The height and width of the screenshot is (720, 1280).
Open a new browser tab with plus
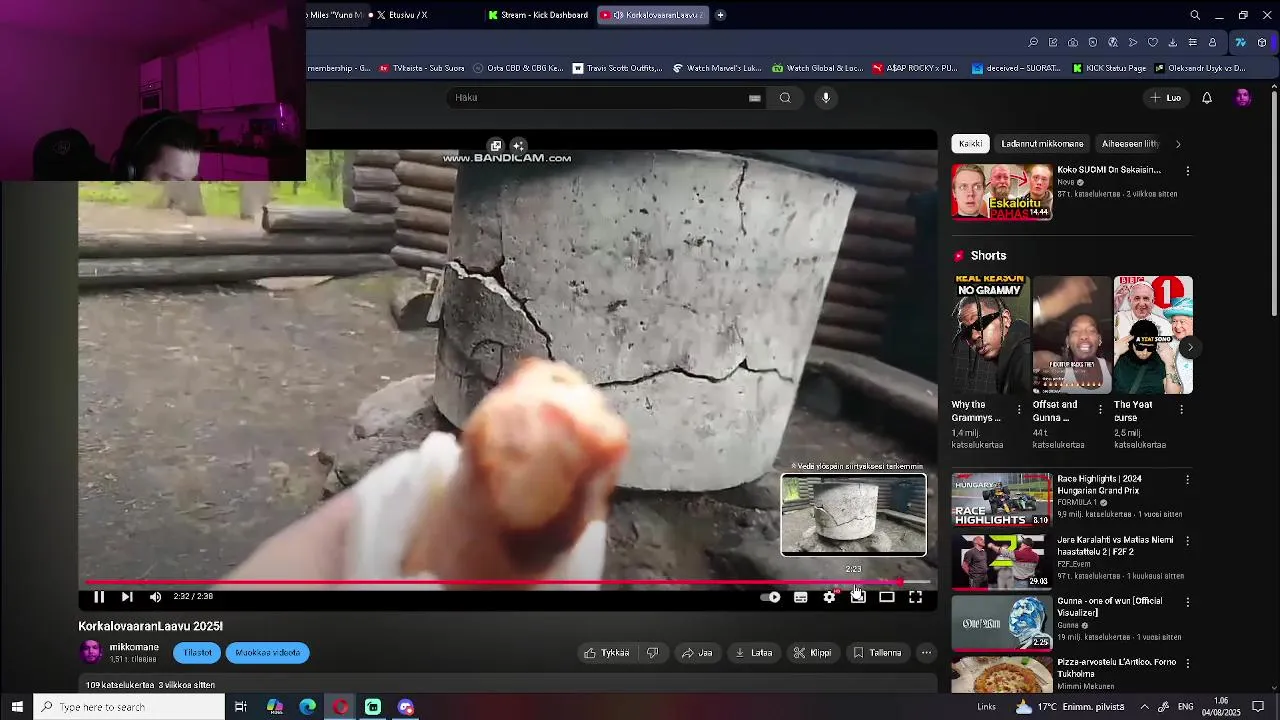tap(720, 15)
